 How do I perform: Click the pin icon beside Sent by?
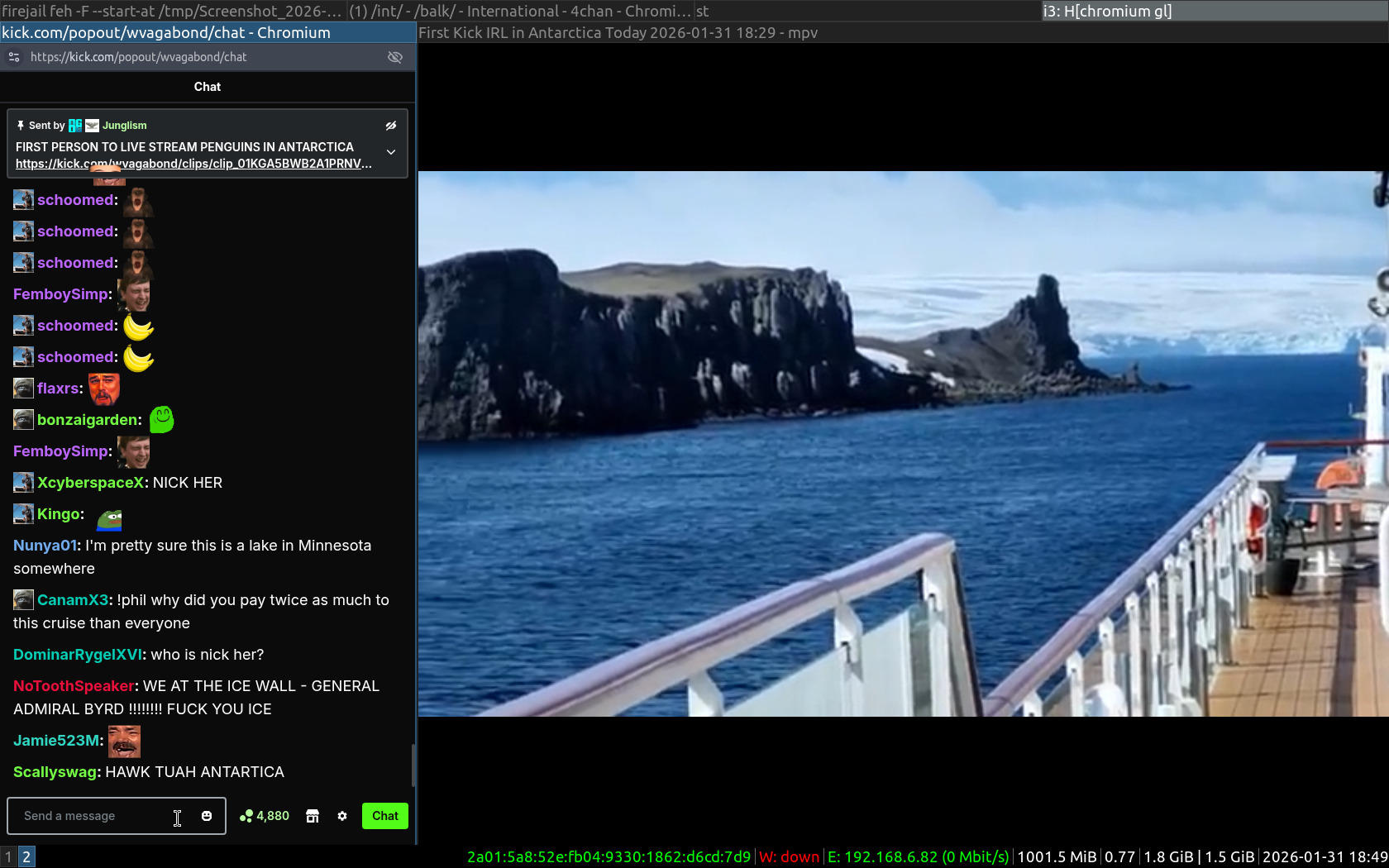click(21, 126)
